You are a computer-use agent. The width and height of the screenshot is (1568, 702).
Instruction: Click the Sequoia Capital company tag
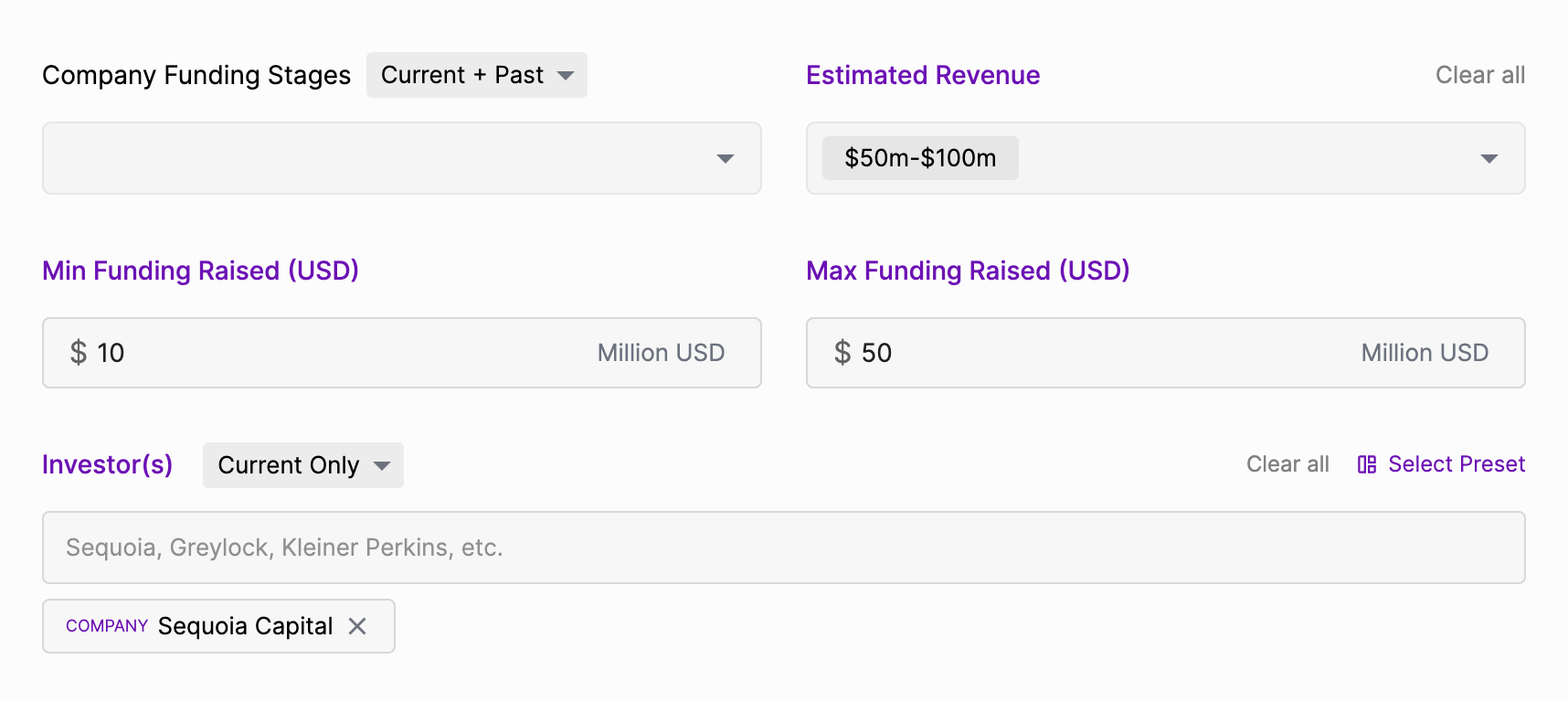coord(218,626)
